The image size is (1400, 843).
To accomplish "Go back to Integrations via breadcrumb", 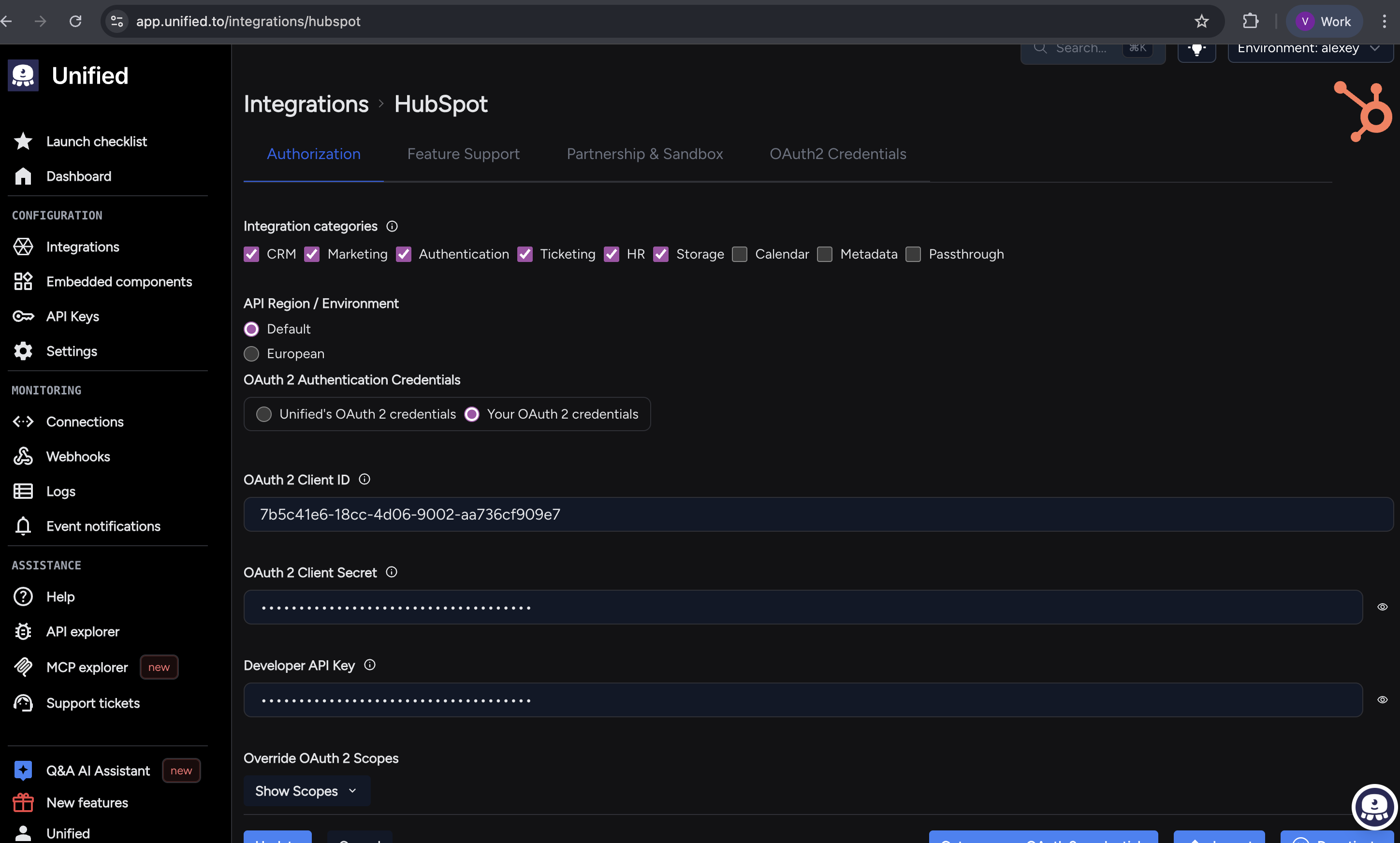I will [306, 104].
